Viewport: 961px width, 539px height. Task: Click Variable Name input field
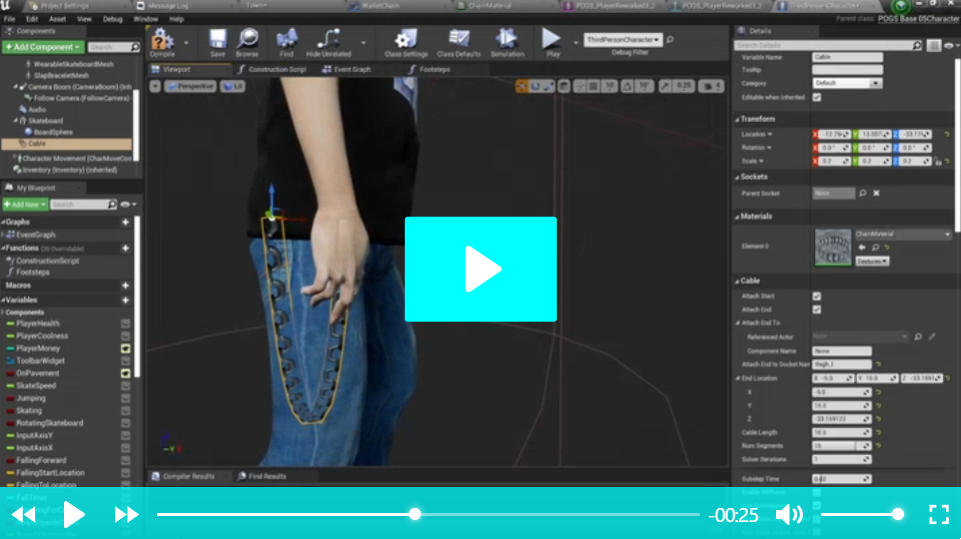point(848,57)
